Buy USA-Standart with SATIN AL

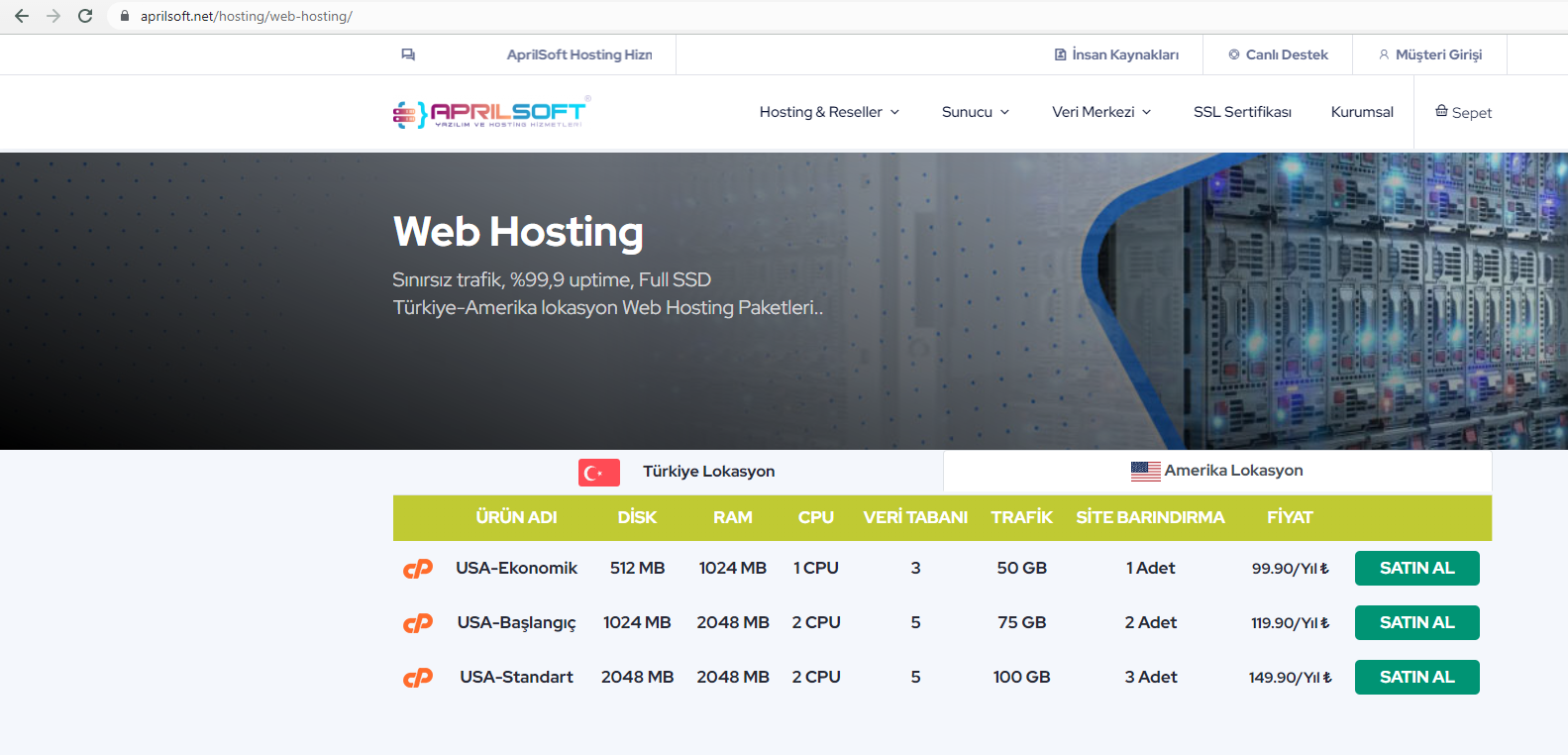pos(1417,678)
